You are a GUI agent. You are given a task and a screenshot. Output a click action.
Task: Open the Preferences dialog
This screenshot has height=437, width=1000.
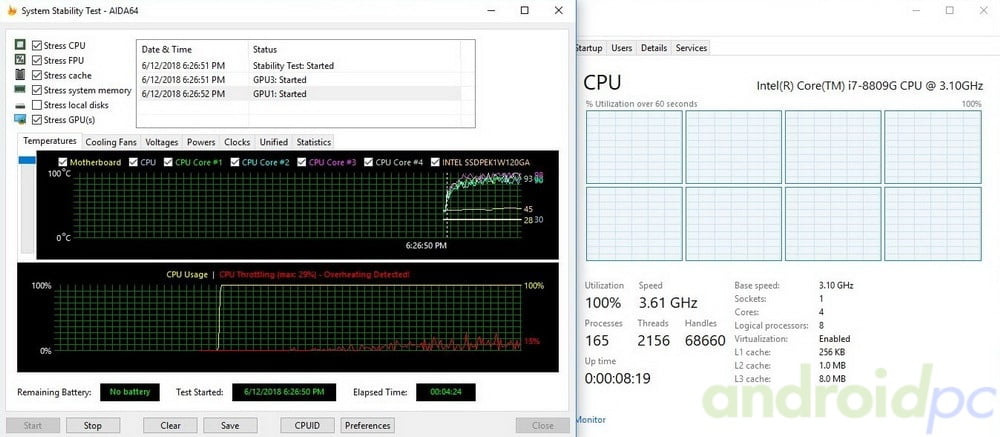pyautogui.click(x=367, y=425)
